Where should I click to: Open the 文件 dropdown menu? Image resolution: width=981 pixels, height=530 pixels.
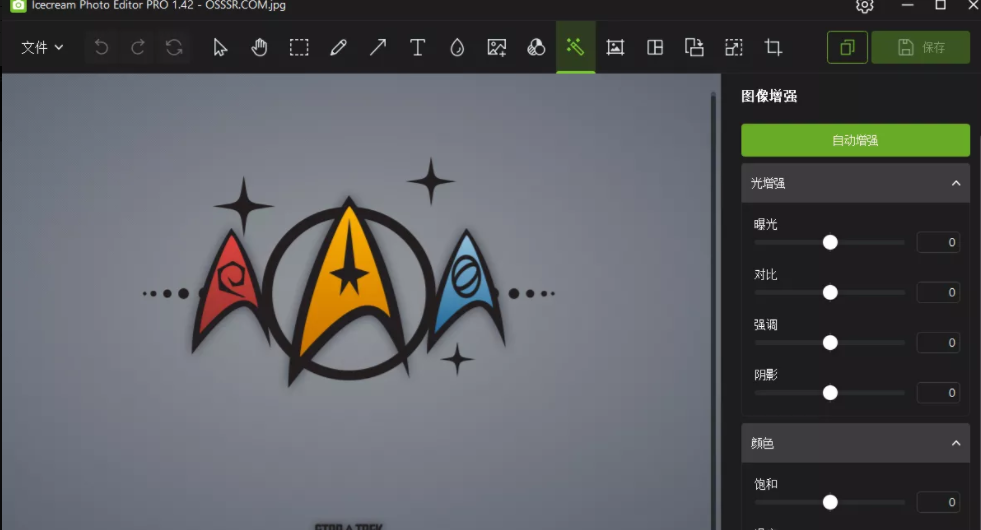point(42,47)
